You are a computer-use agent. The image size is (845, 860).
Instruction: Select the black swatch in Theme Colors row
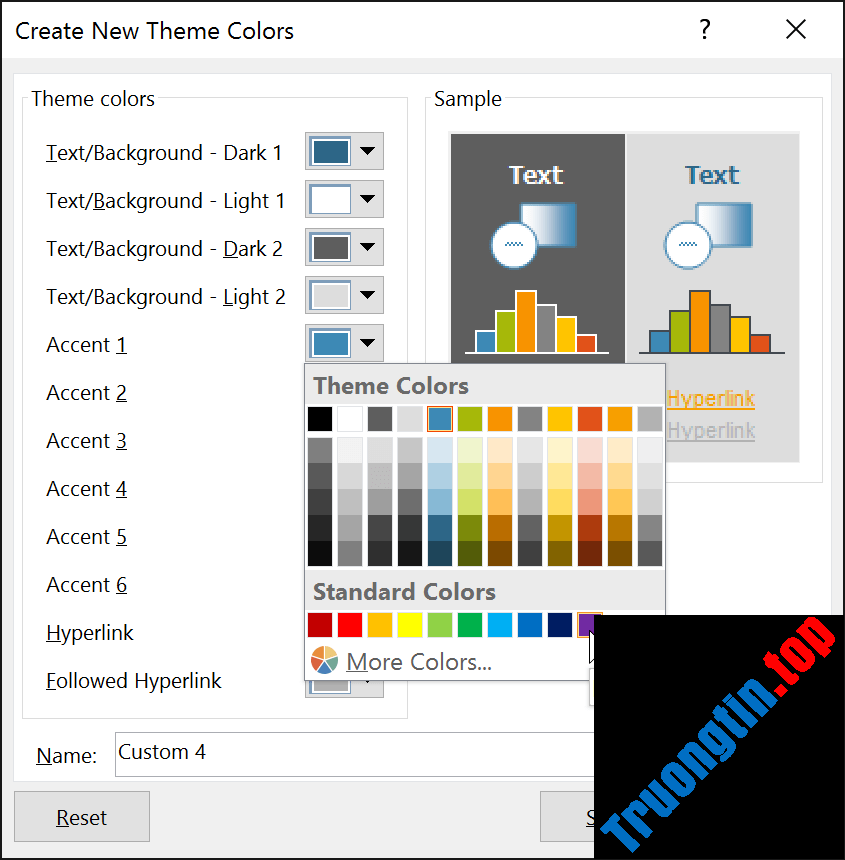(x=320, y=418)
